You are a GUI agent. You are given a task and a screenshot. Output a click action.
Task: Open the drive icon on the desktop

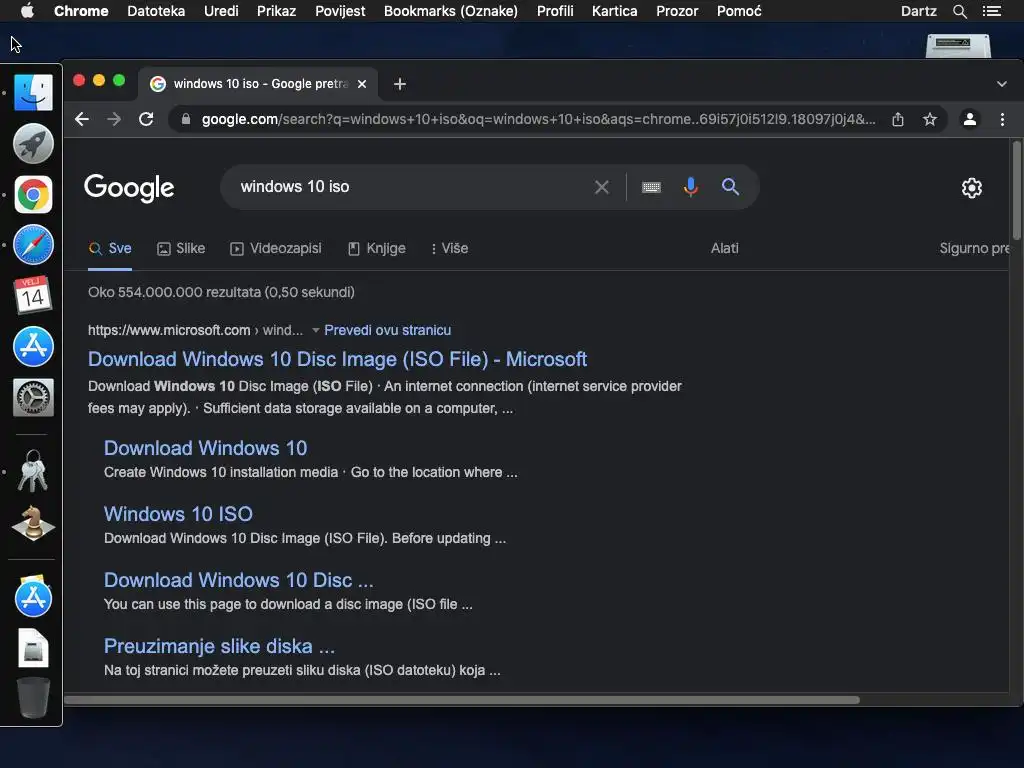click(x=958, y=44)
